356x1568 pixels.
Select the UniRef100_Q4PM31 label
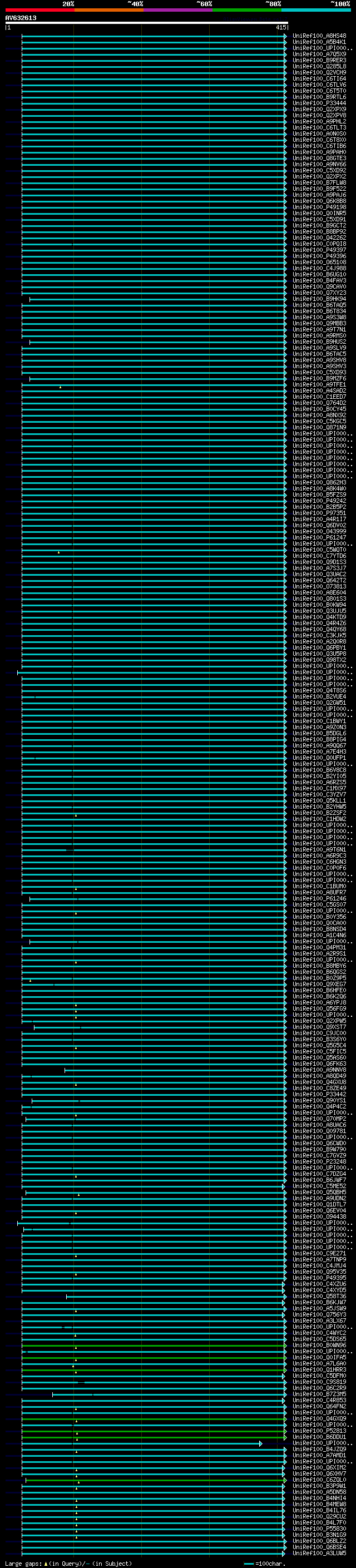click(319, 948)
